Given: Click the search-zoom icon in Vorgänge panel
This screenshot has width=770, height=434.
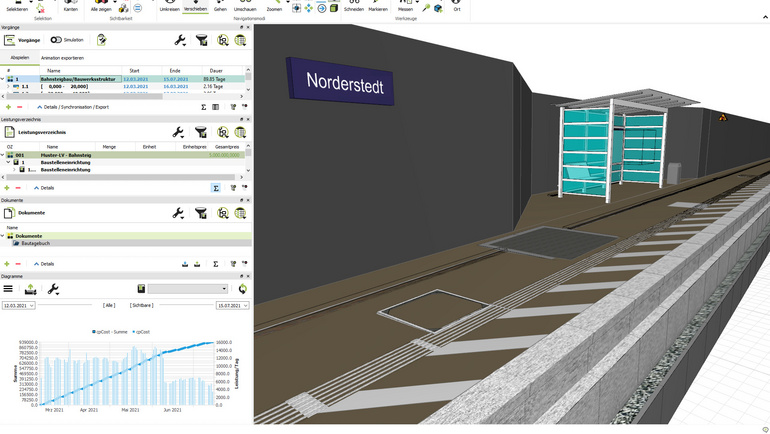Looking at the screenshot, I should click(222, 40).
